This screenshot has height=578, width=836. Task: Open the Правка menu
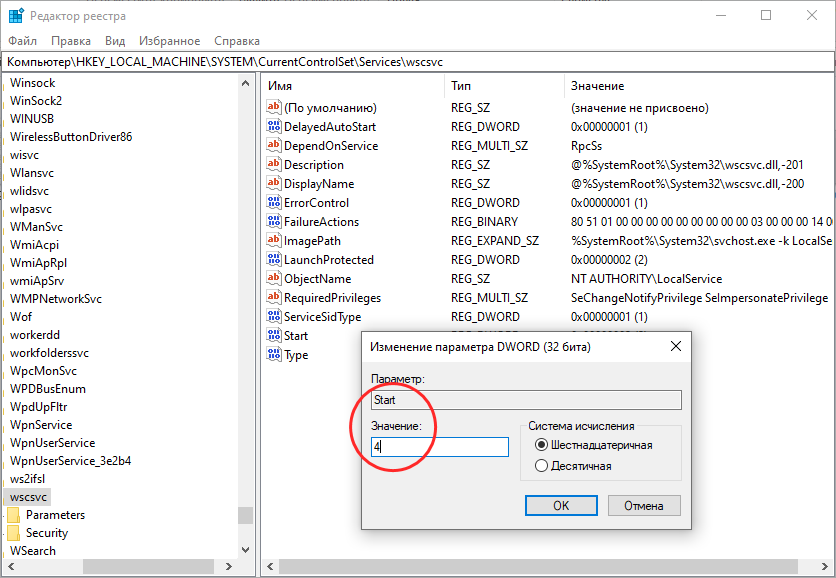(x=71, y=41)
